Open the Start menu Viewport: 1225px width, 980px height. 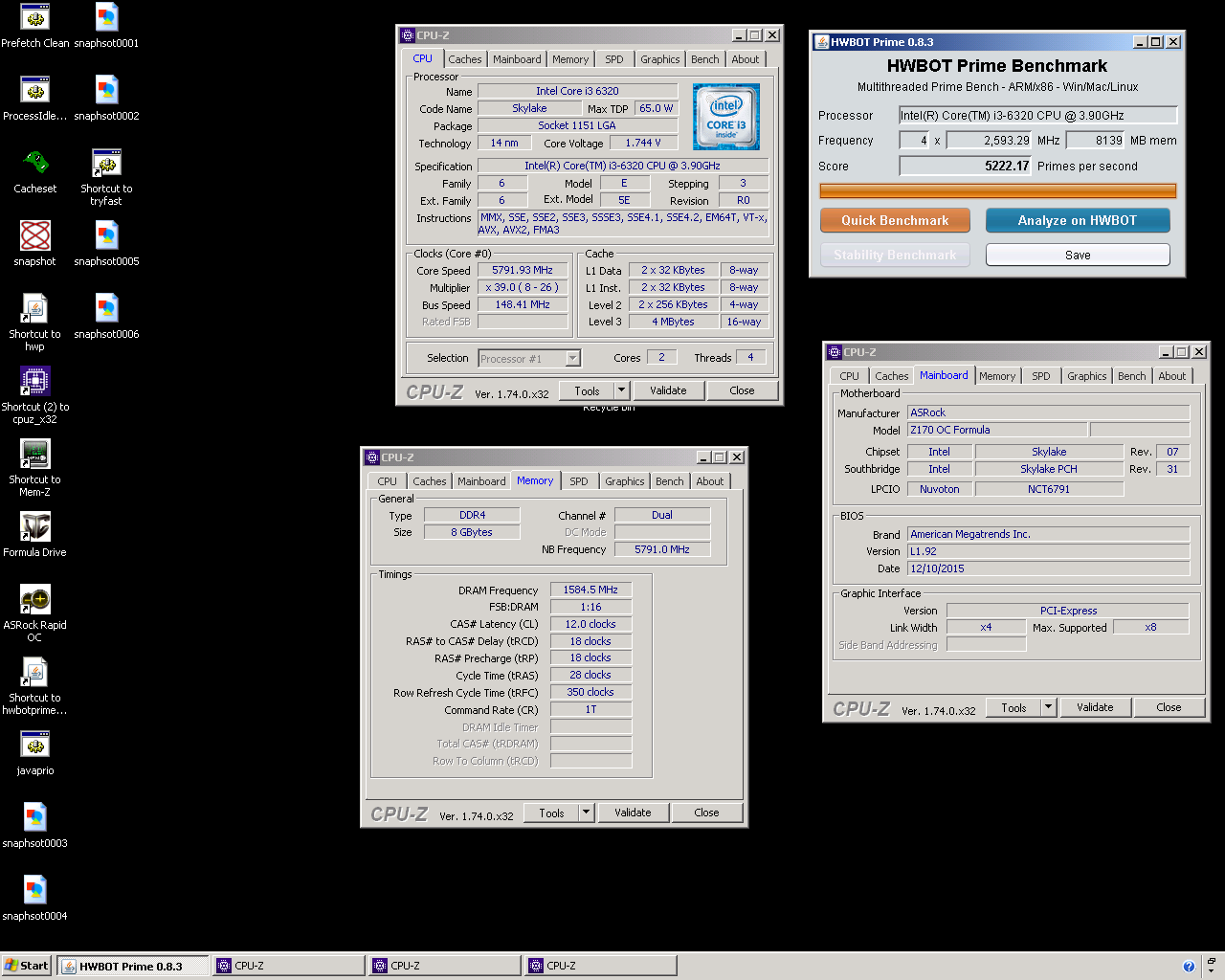point(27,966)
